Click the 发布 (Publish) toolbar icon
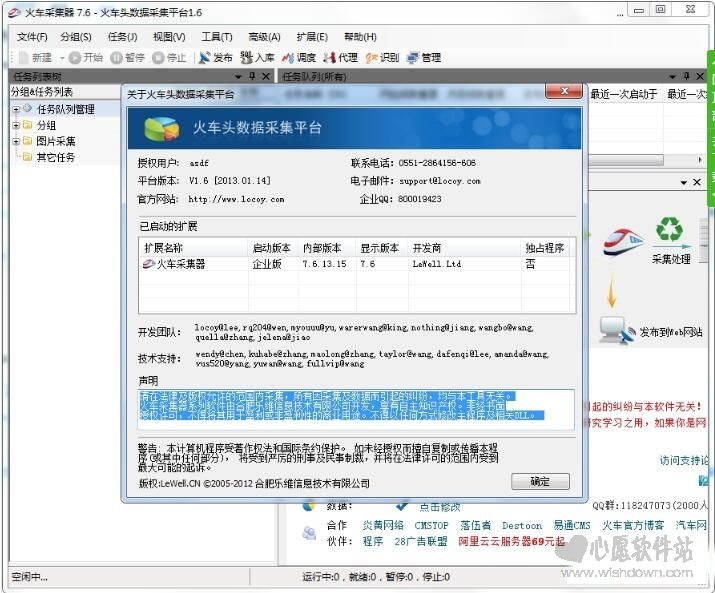This screenshot has width=715, height=593. (205, 57)
